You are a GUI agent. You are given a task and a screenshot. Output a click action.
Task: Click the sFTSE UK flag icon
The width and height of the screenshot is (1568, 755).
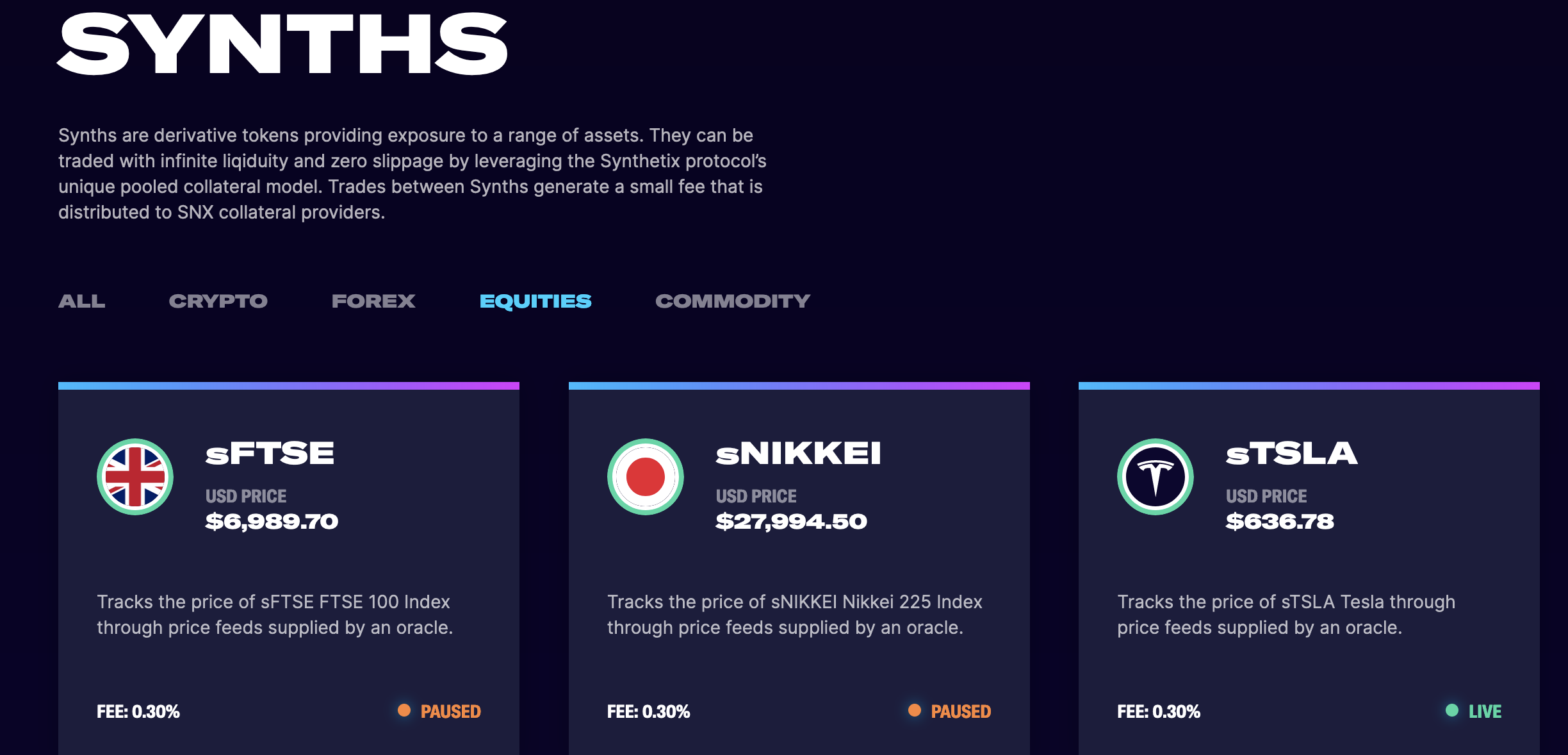click(135, 477)
